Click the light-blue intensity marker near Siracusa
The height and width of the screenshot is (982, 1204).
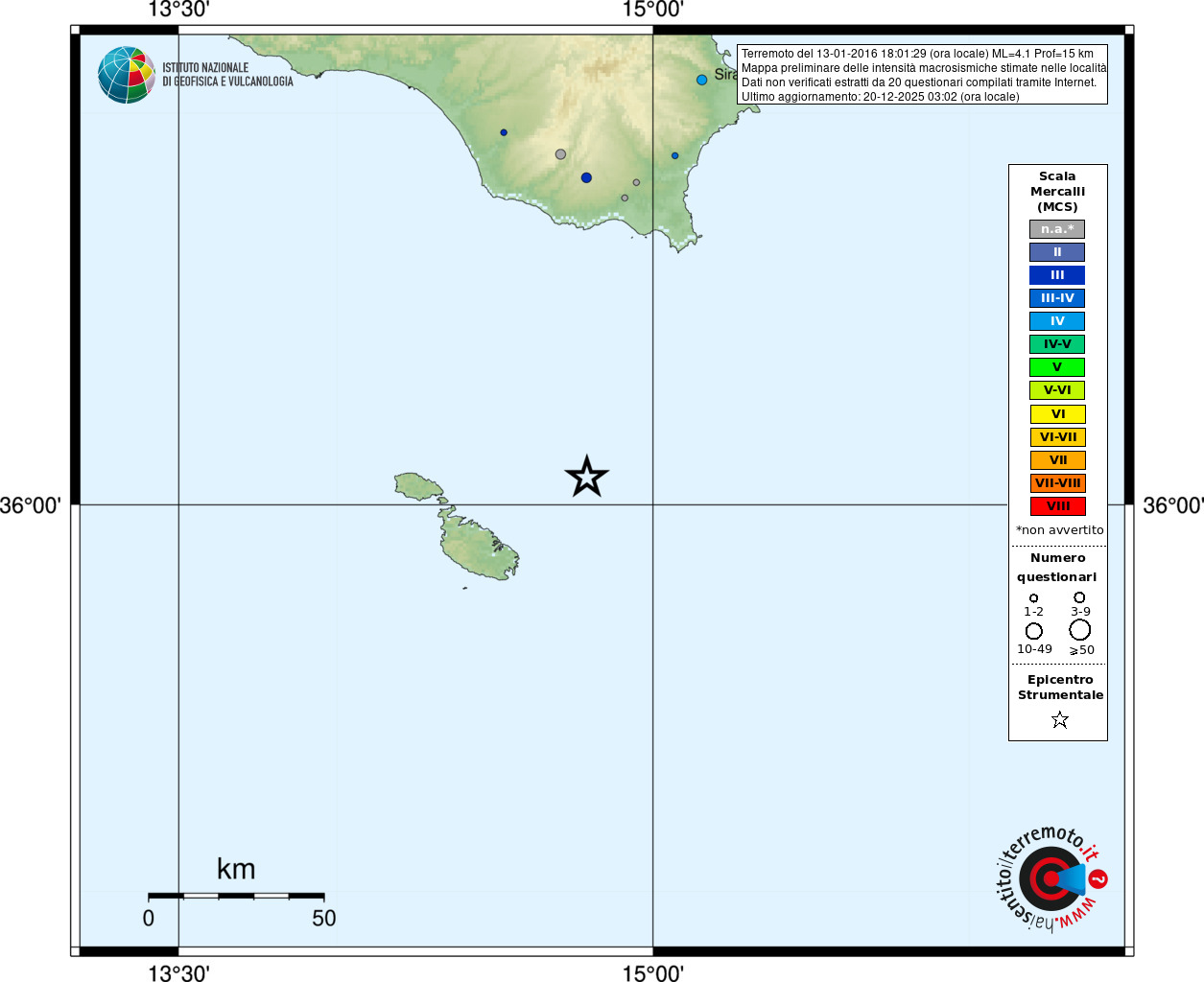click(x=701, y=80)
